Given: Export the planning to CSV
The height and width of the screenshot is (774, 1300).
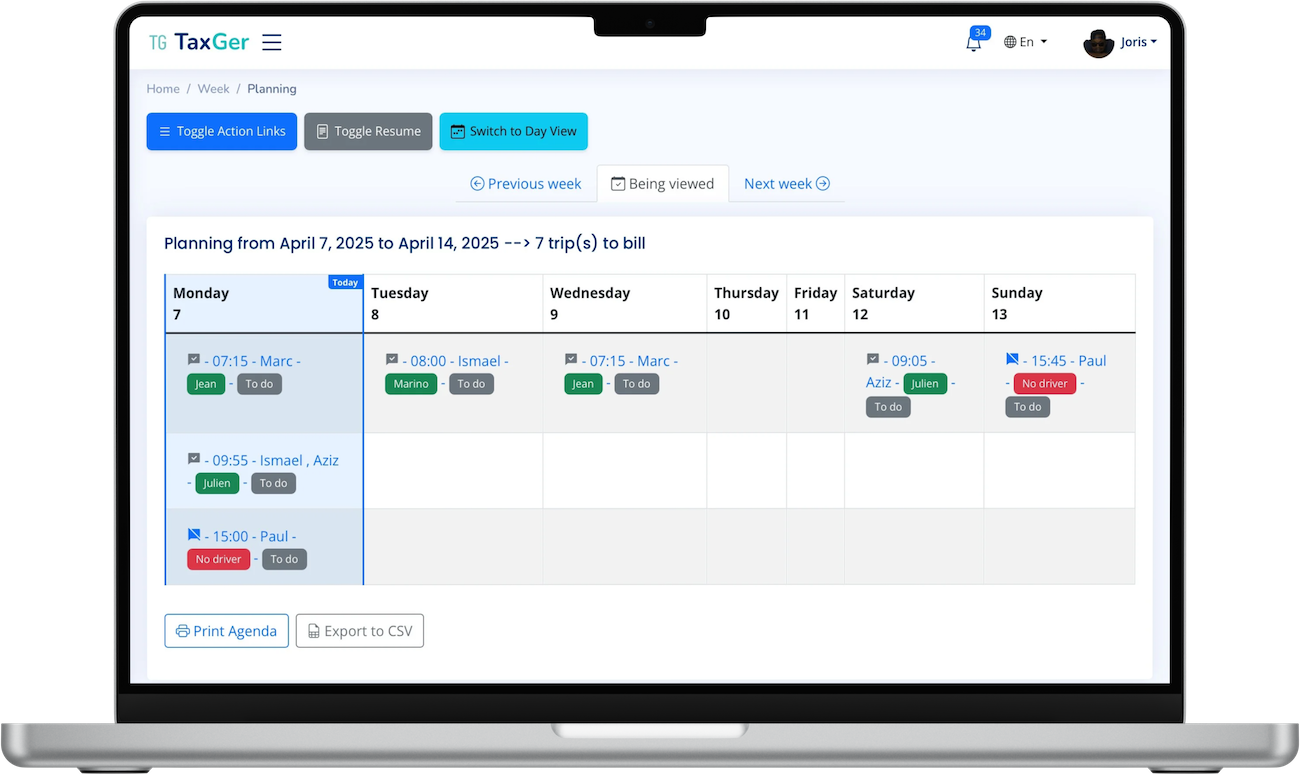Looking at the screenshot, I should click(x=359, y=631).
